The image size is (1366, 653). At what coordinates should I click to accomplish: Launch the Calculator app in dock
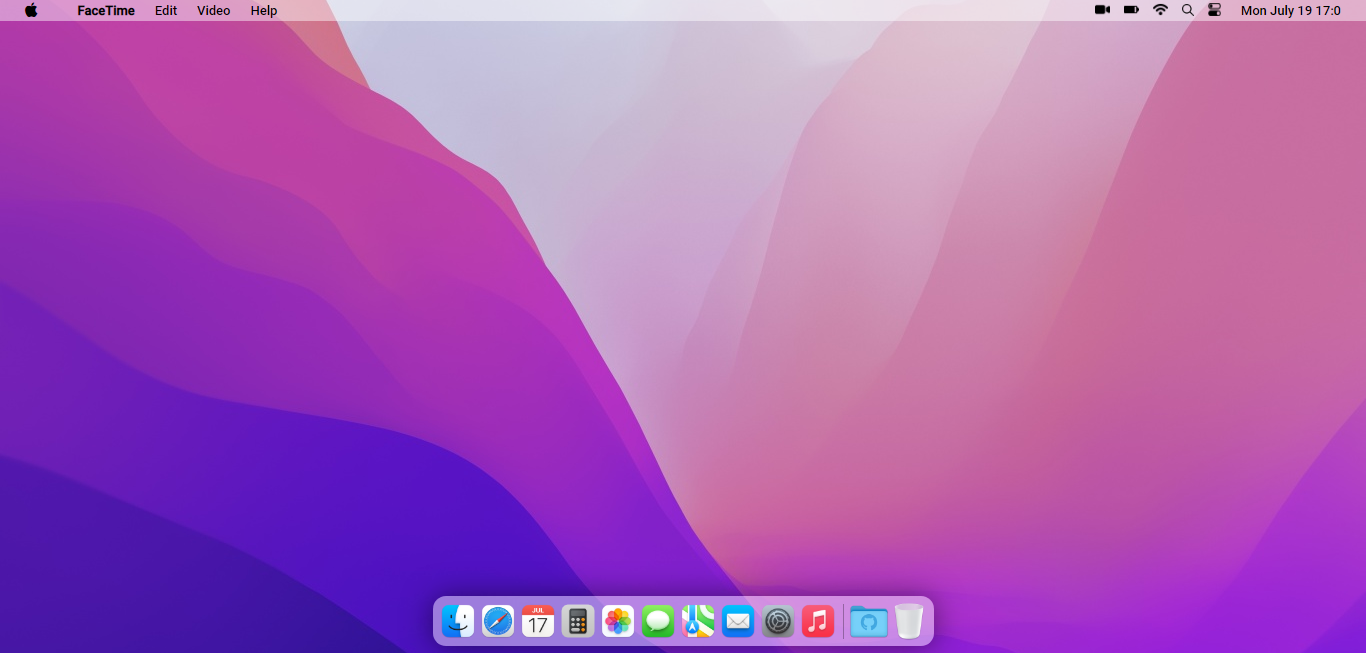click(578, 621)
